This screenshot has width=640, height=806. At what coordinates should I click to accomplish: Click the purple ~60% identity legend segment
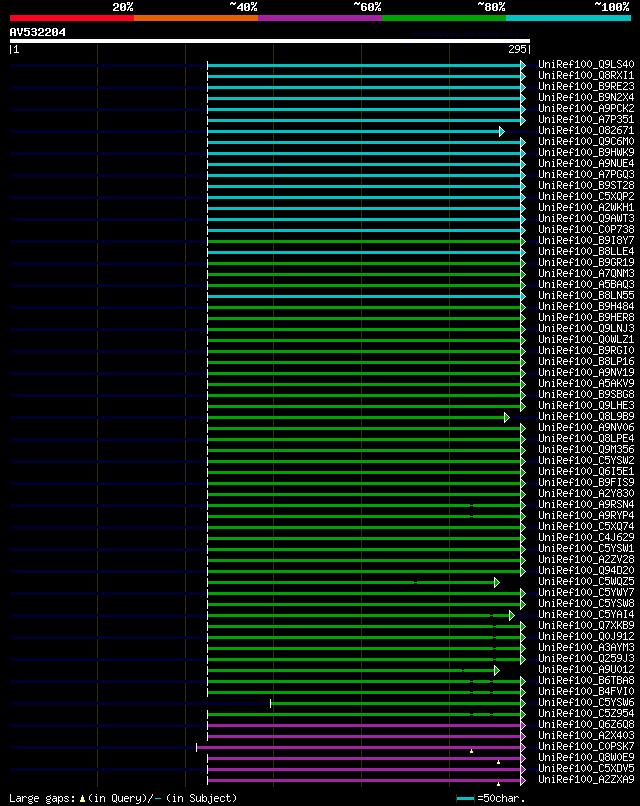pyautogui.click(x=320, y=18)
